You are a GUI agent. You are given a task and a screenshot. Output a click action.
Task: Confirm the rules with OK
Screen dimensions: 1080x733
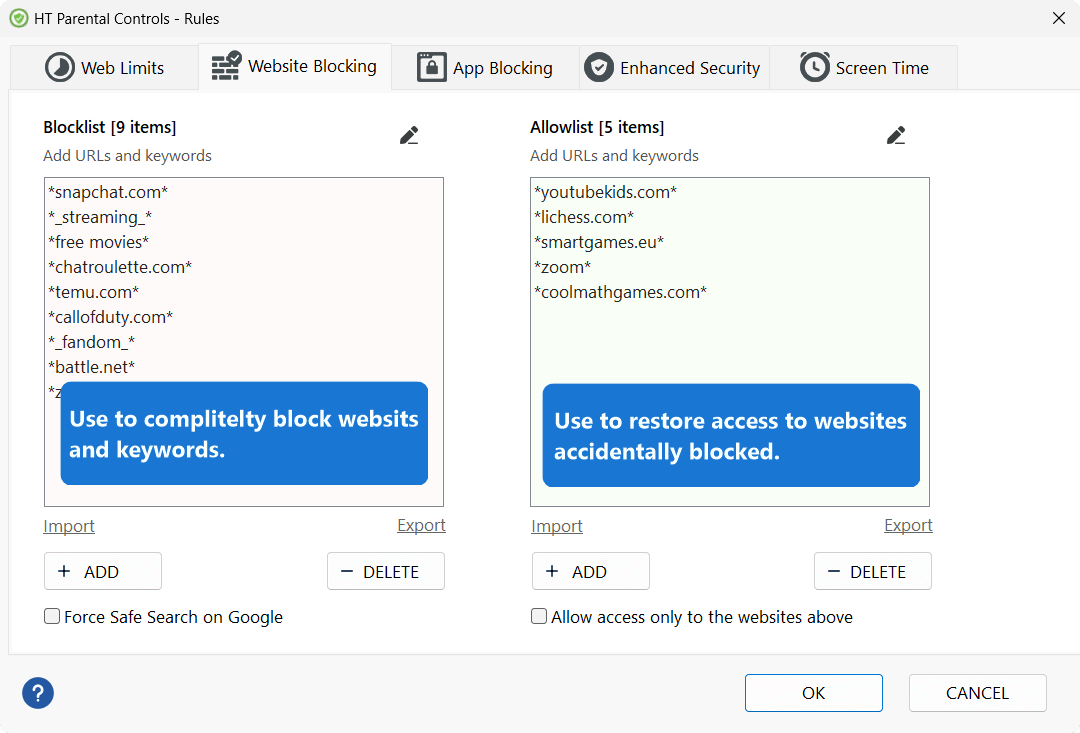(x=813, y=693)
